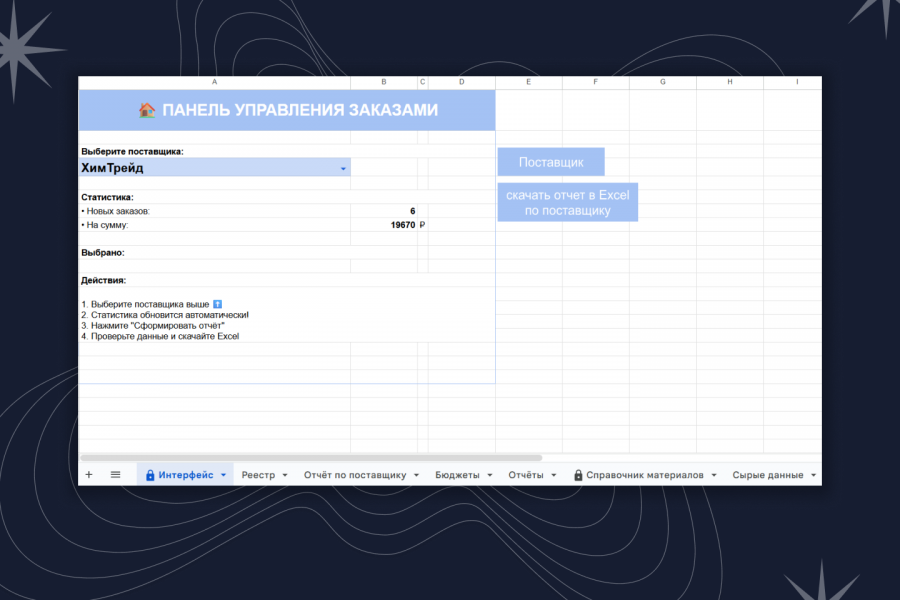Click the Действия label cell
This screenshot has height=600, width=900.
[103, 280]
